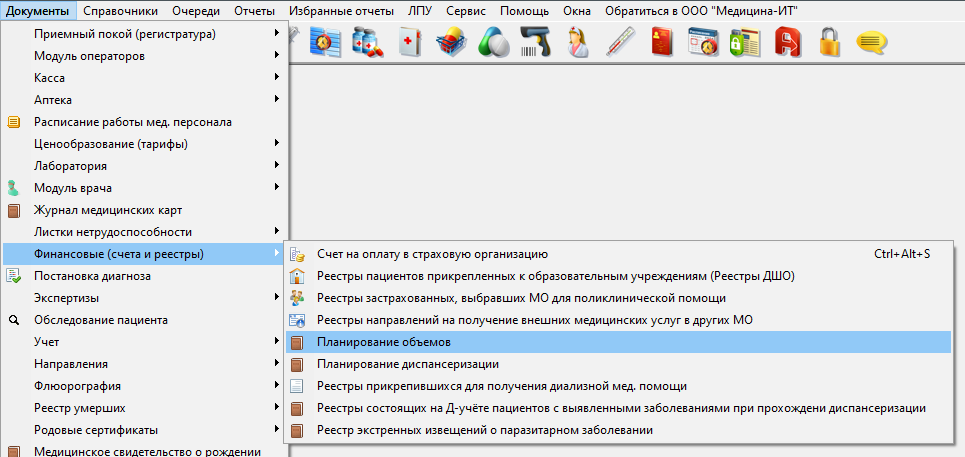Image resolution: width=965 pixels, height=457 pixels.
Task: Click the green and white pills icon
Action: click(x=495, y=43)
